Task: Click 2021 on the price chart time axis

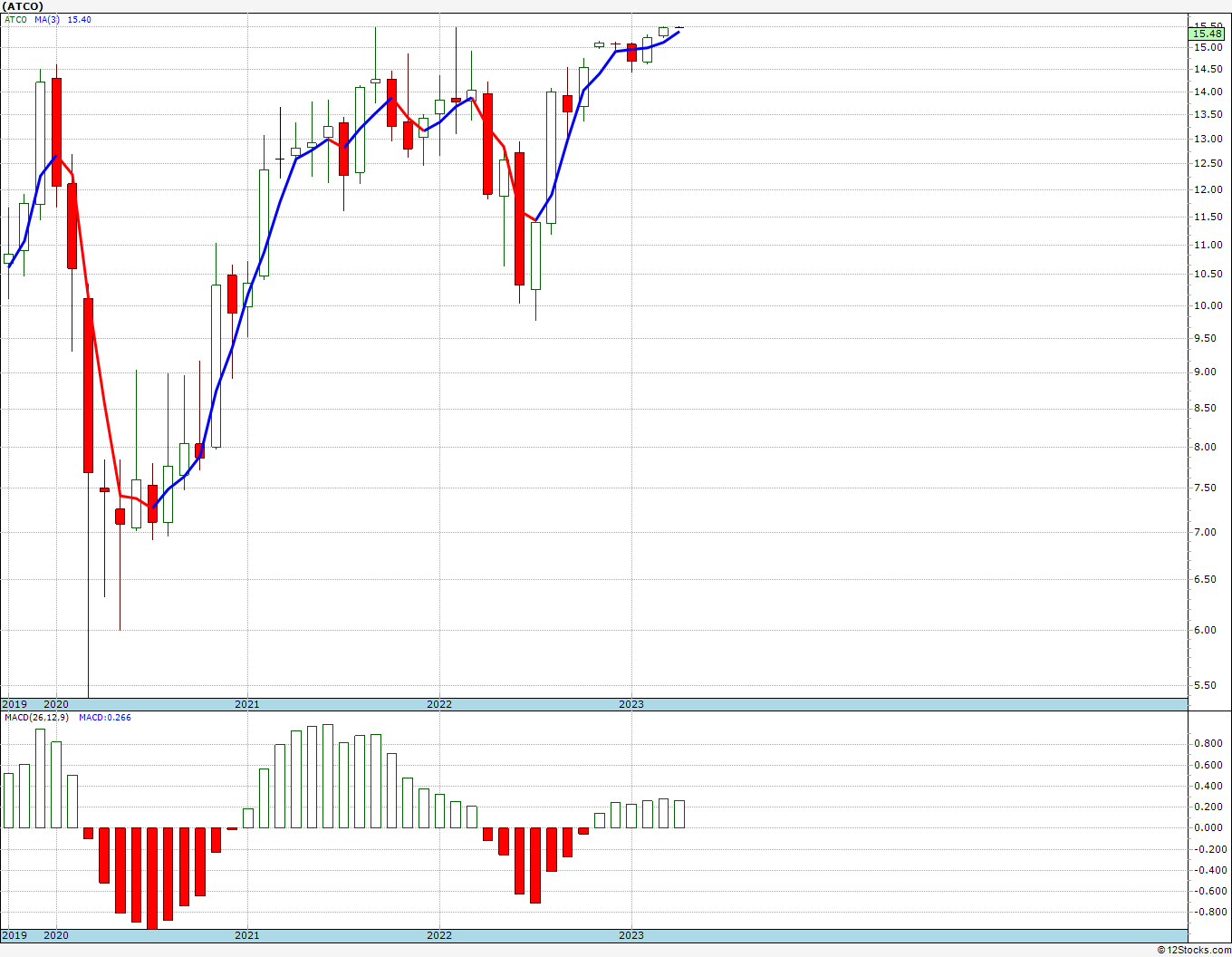Action: pos(247,704)
